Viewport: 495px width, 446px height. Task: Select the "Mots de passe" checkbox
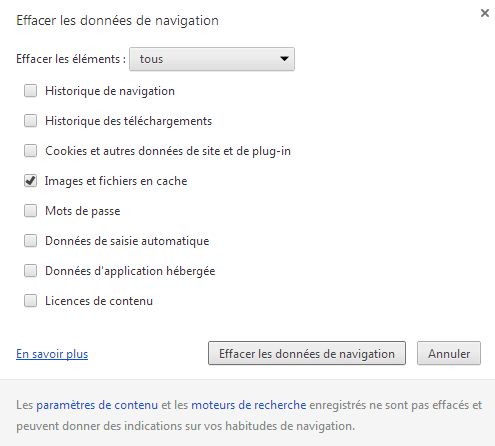click(30, 211)
